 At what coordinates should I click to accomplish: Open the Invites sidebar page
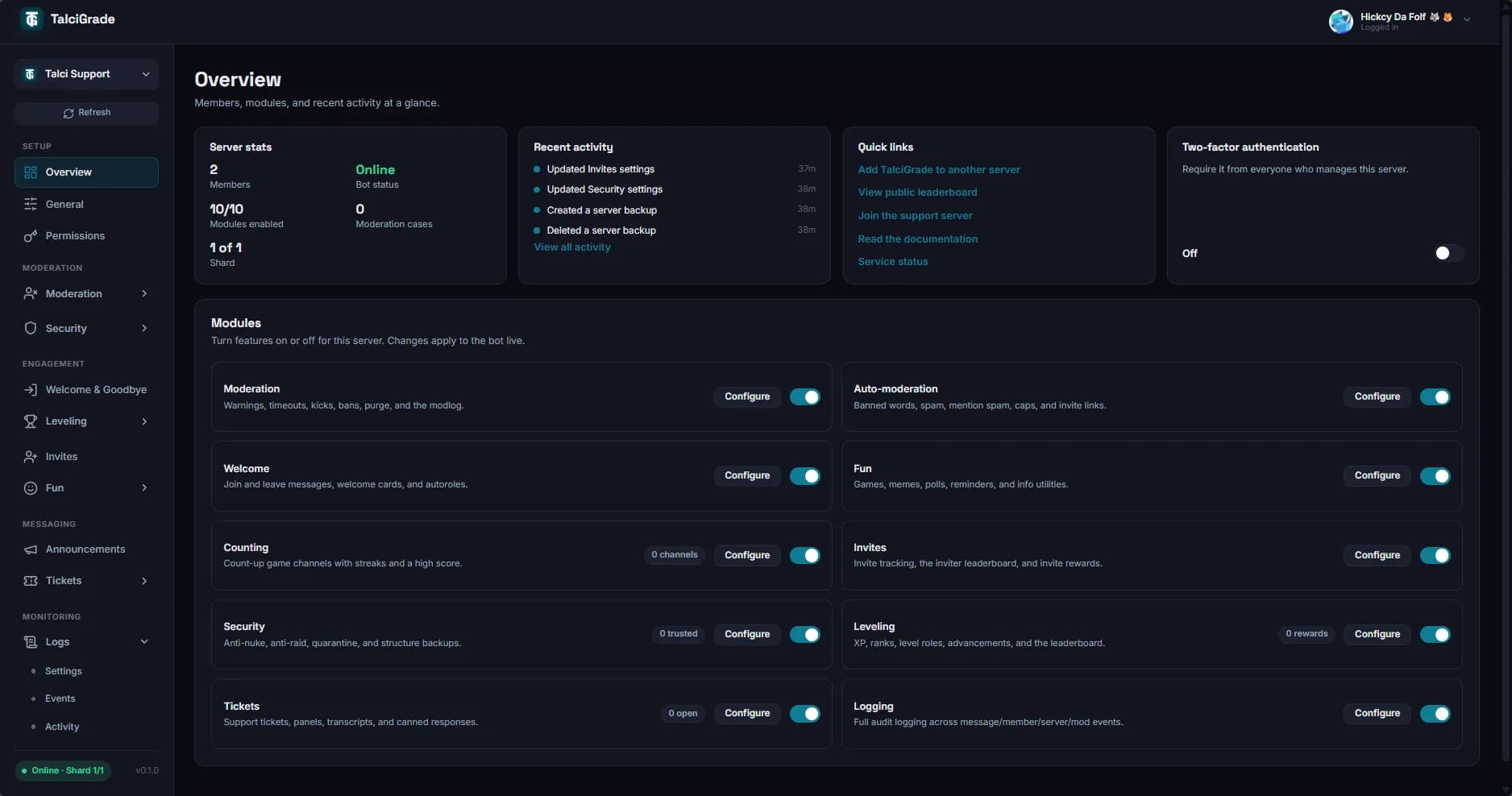click(x=86, y=457)
